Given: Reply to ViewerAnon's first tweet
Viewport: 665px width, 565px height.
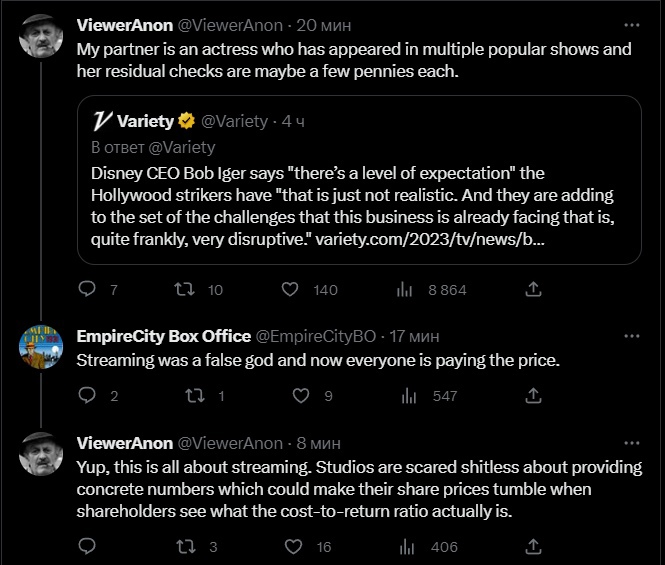Looking at the screenshot, I should tap(87, 289).
